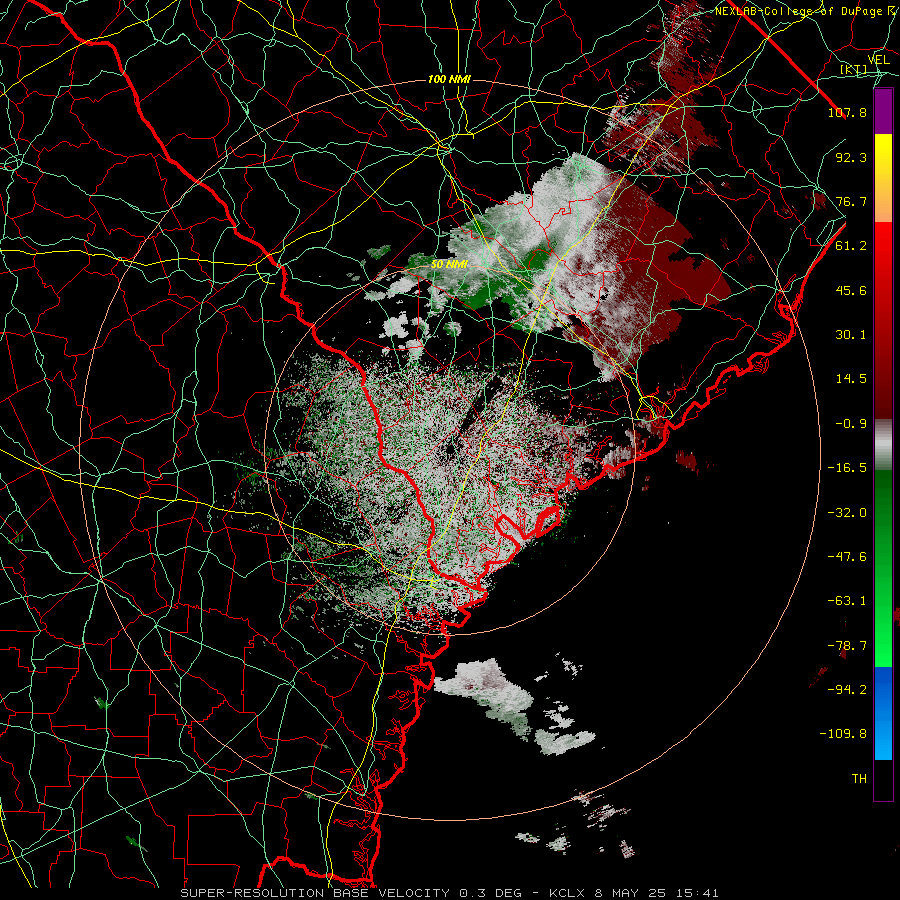Screen dimensions: 900x900
Task: Click the 107.8 velocity legend value
Action: [x=847, y=112]
